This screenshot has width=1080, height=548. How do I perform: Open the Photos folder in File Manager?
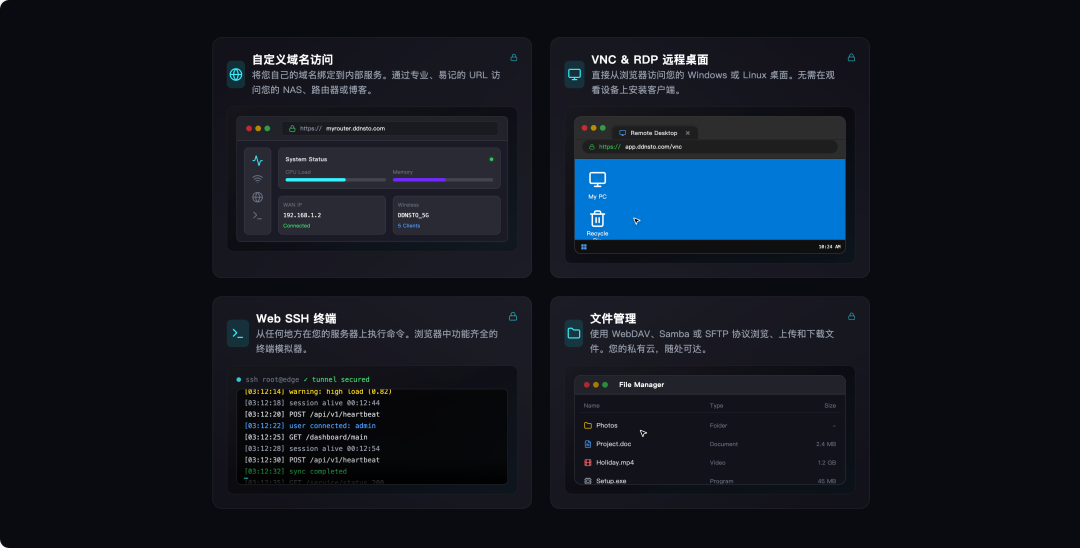tap(607, 425)
